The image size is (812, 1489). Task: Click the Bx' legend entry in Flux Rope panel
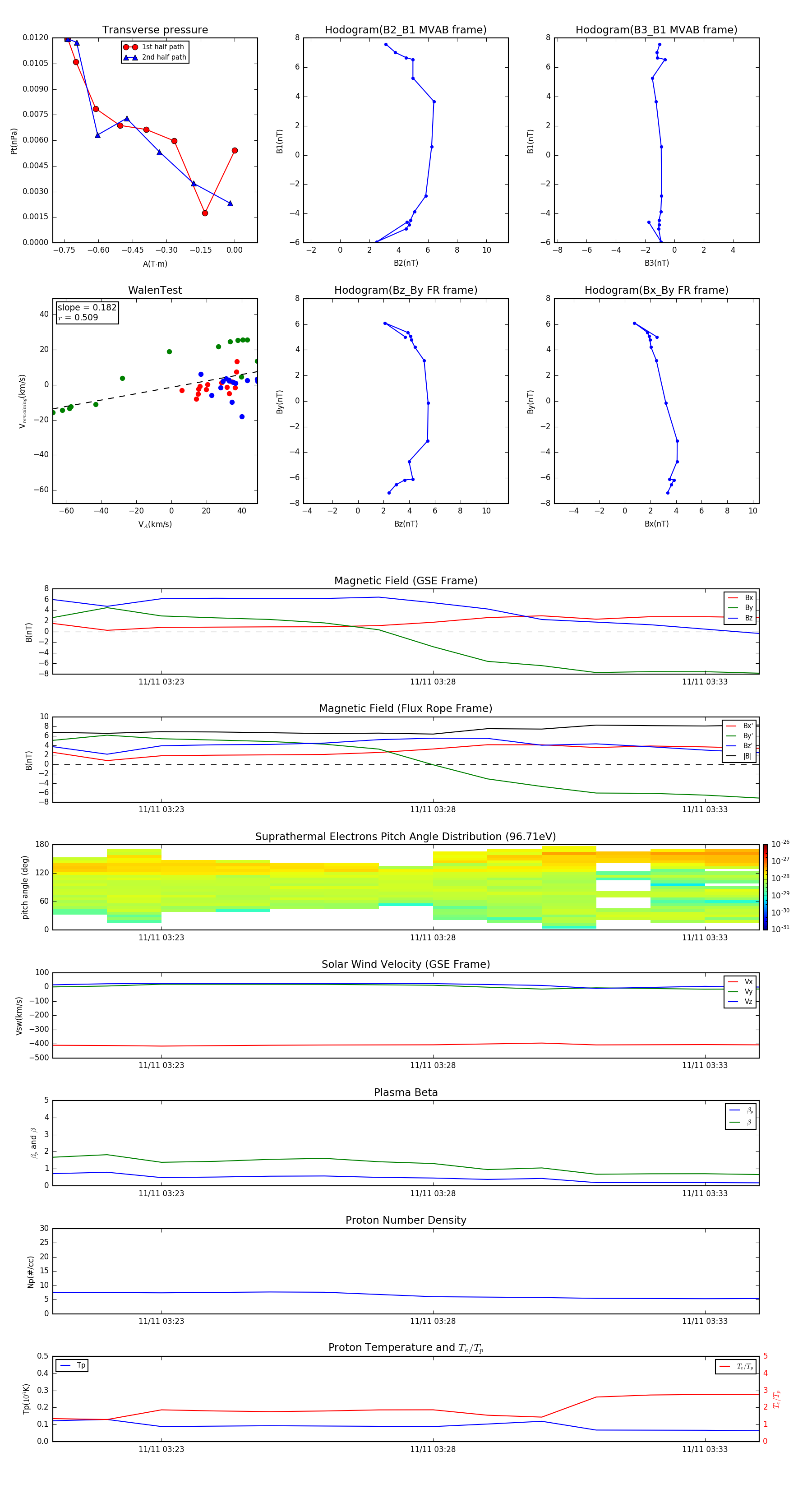[x=740, y=726]
